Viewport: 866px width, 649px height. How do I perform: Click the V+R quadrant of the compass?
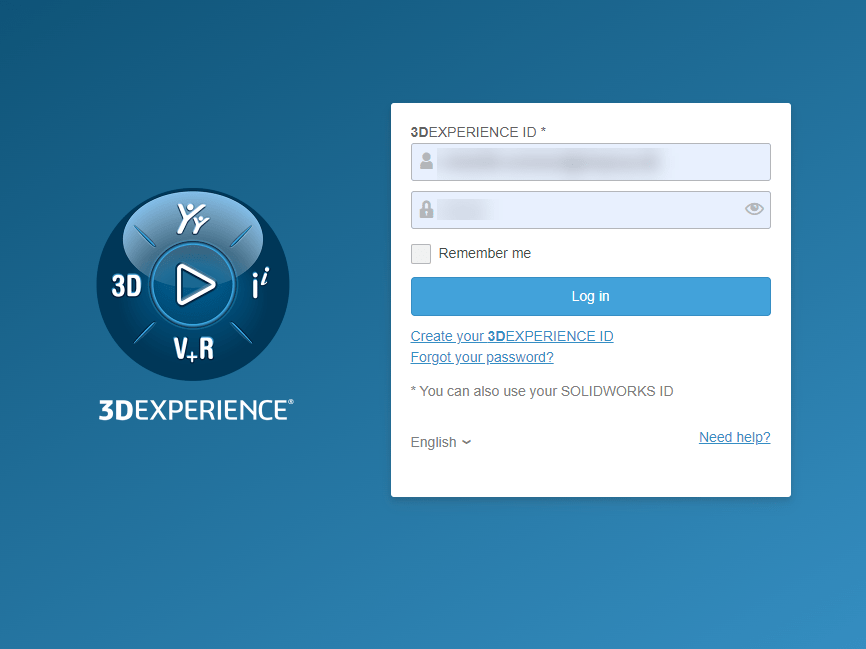click(193, 349)
